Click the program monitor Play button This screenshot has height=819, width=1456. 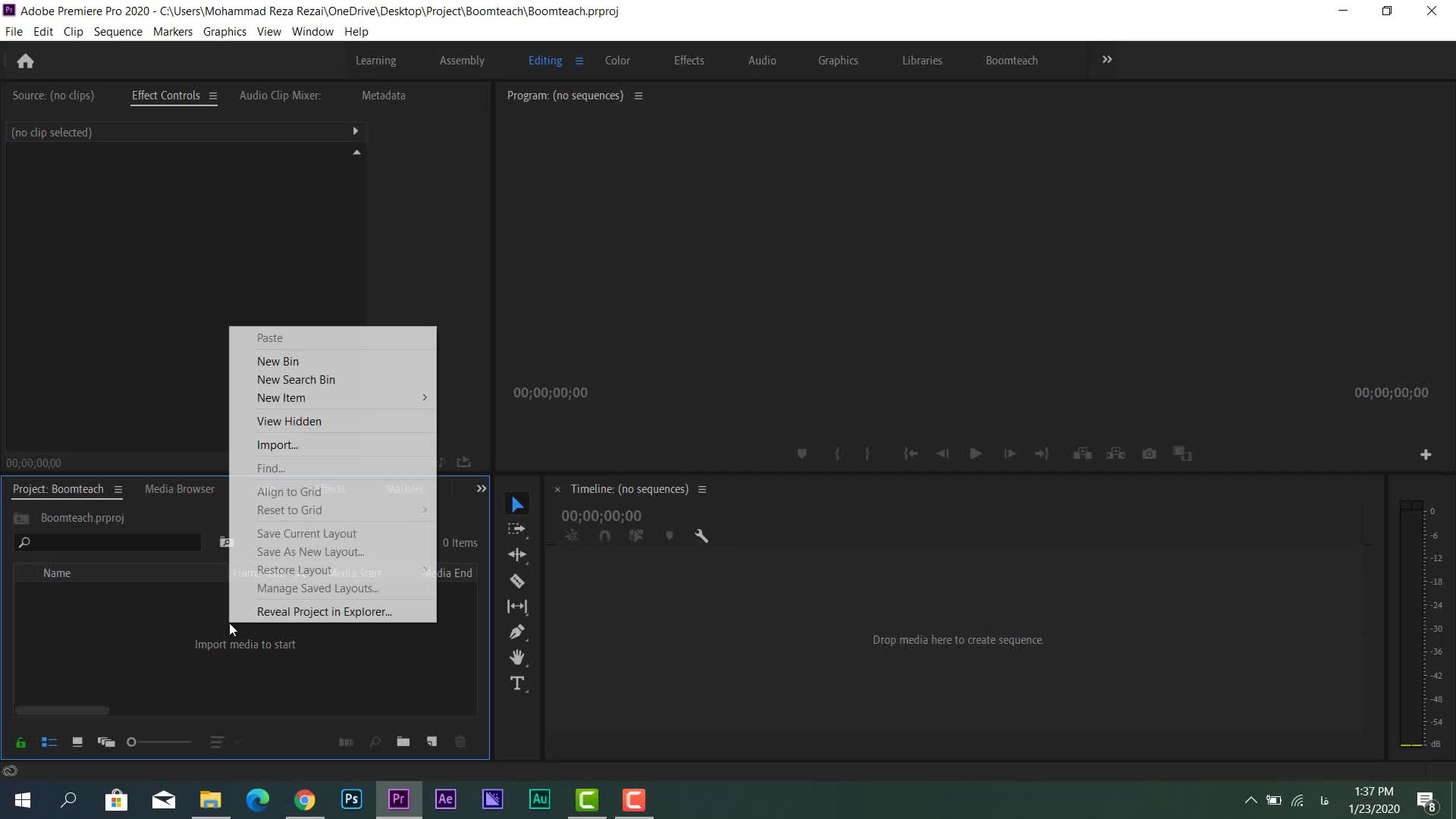coord(976,453)
